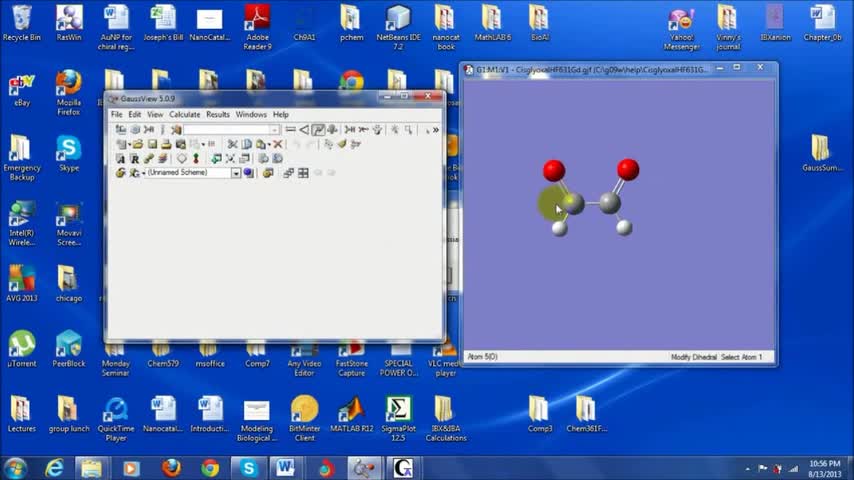This screenshot has height=480, width=854.
Task: Click the Center molecule icon
Action: tap(230, 159)
